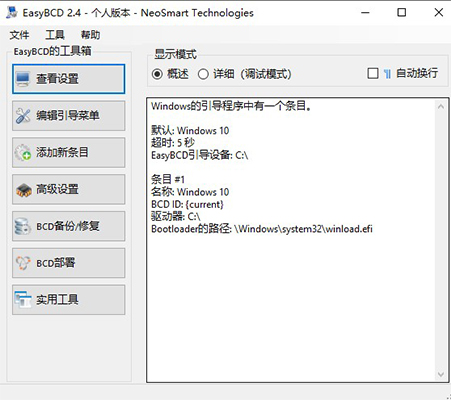The width and height of the screenshot is (451, 400).
Task: Click the EasyBCD app icon in the title bar
Action: click(x=12, y=13)
